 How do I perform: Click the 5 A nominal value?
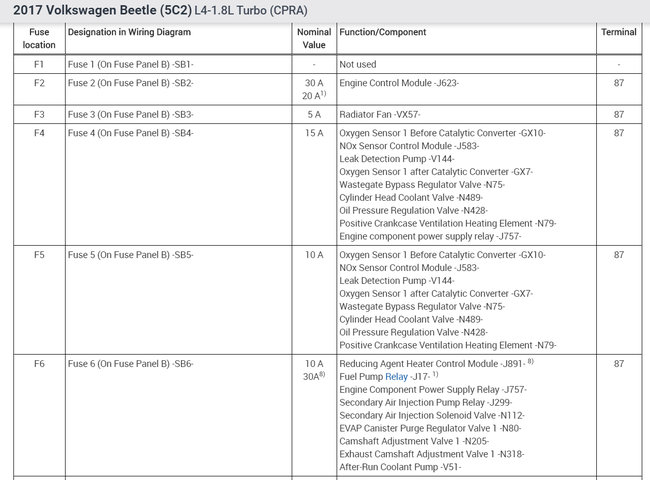[314, 114]
